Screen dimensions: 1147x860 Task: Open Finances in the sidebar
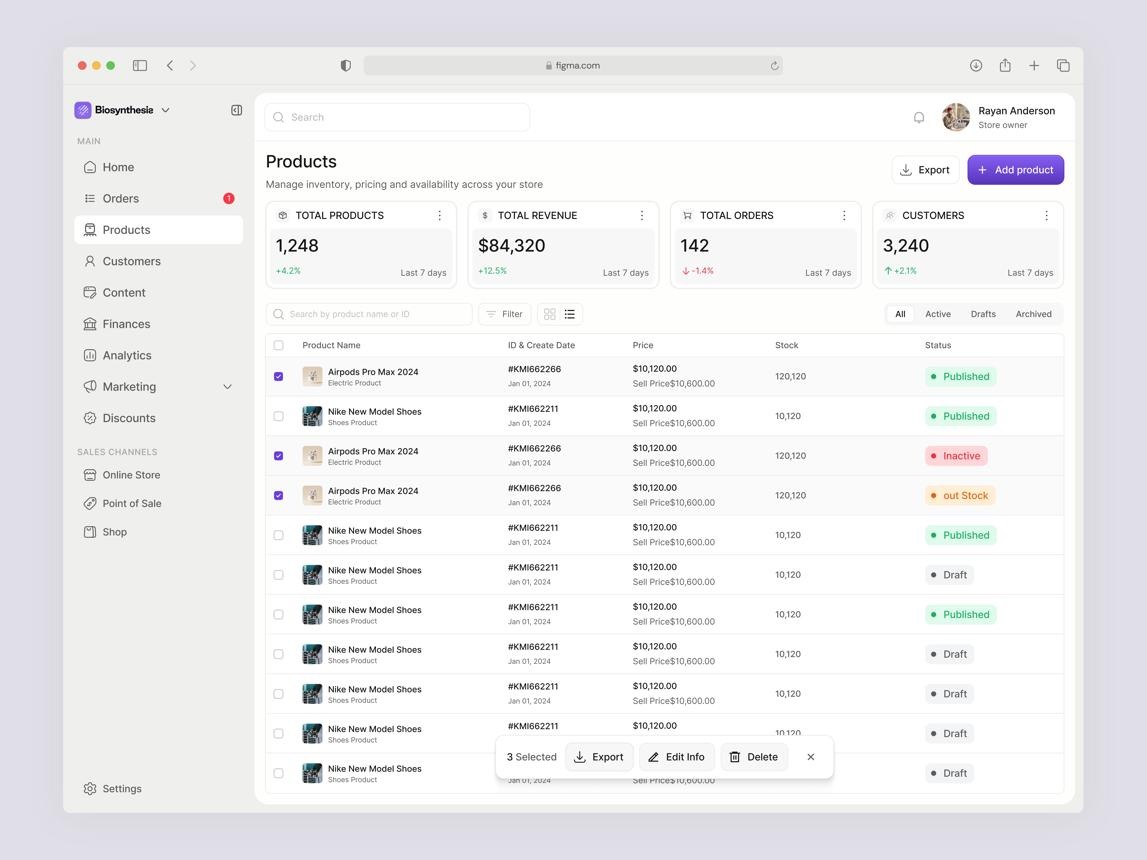click(x=159, y=324)
